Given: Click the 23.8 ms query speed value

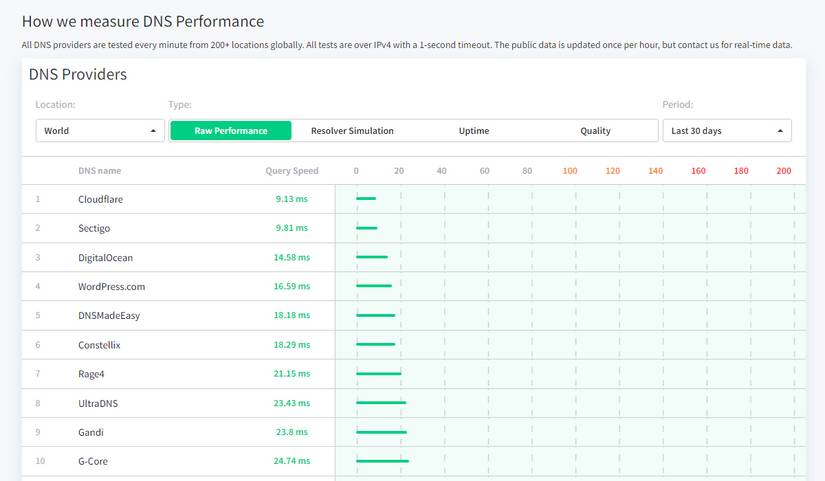Looking at the screenshot, I should click(291, 432).
